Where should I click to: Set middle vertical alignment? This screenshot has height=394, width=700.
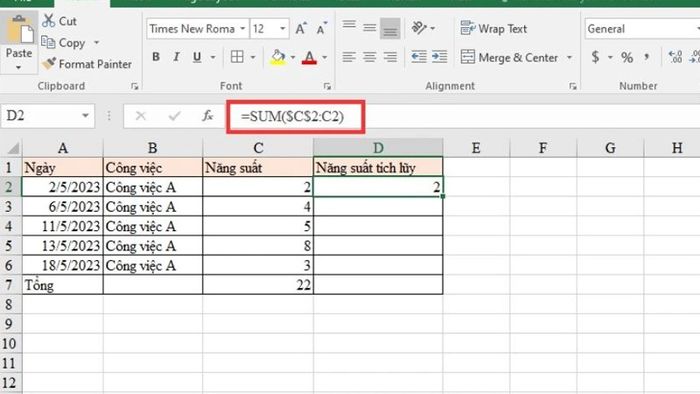(370, 28)
